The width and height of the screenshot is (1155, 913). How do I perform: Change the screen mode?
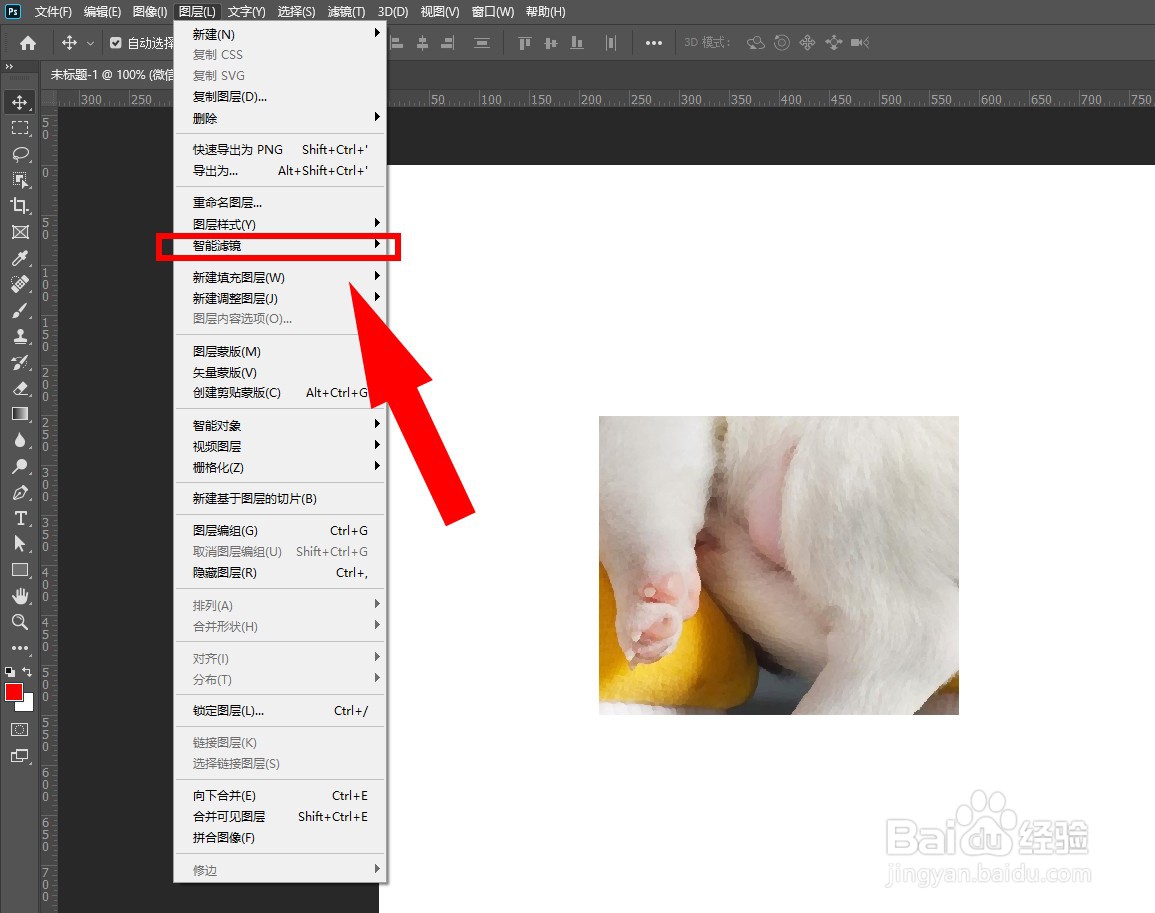click(20, 756)
